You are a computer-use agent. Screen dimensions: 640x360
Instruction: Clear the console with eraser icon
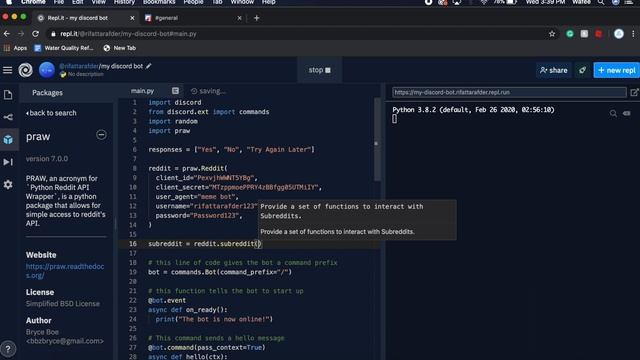(627, 113)
